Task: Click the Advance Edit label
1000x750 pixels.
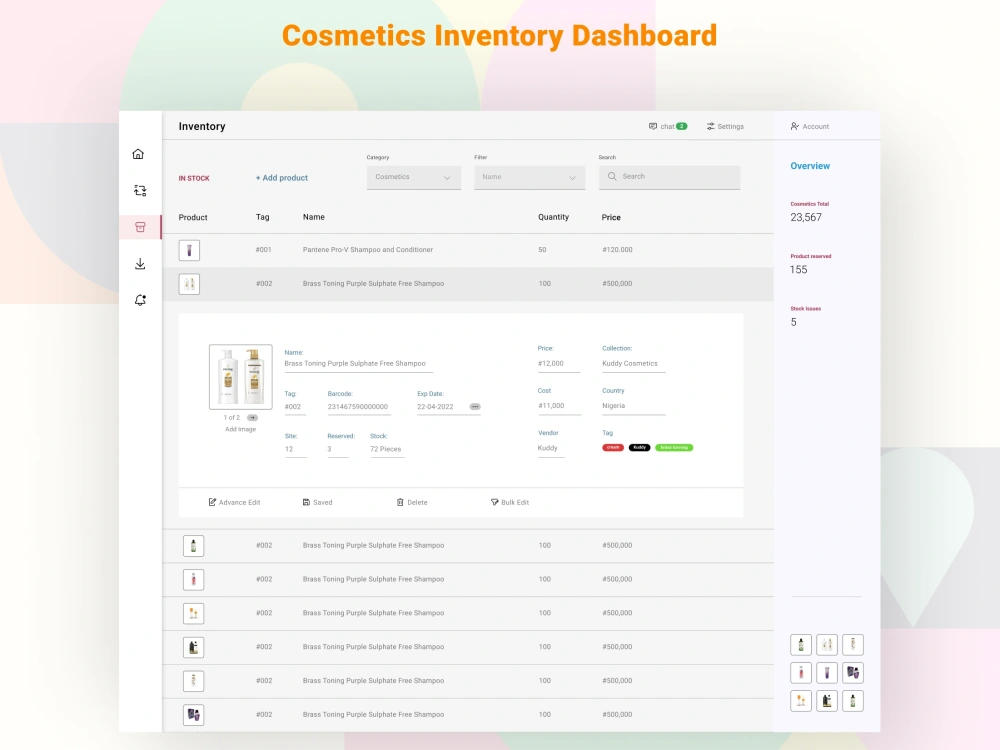Action: click(x=240, y=503)
